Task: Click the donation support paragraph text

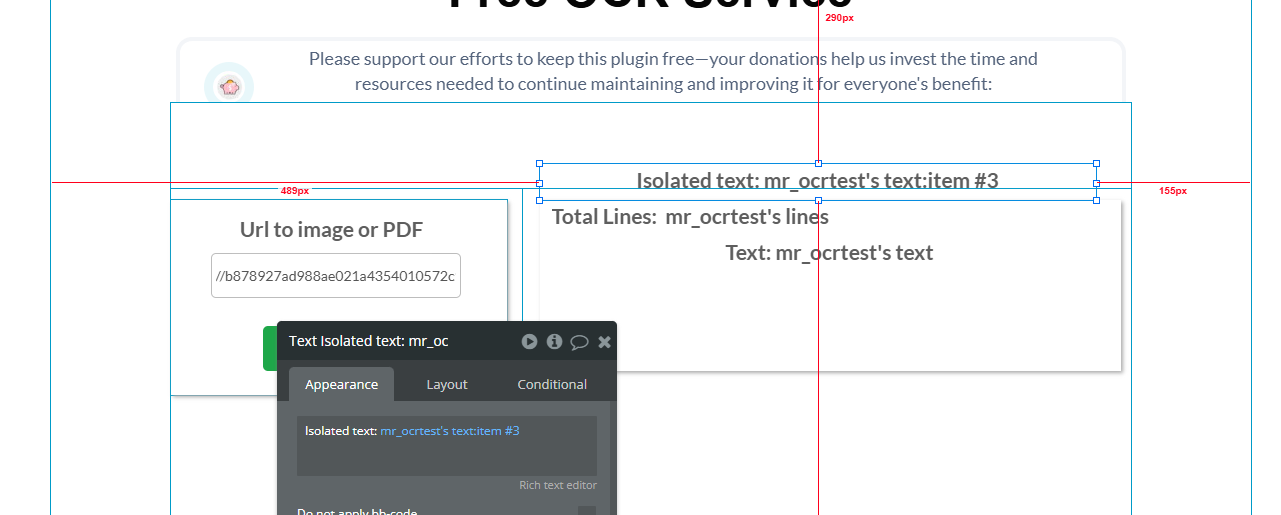Action: tap(673, 71)
